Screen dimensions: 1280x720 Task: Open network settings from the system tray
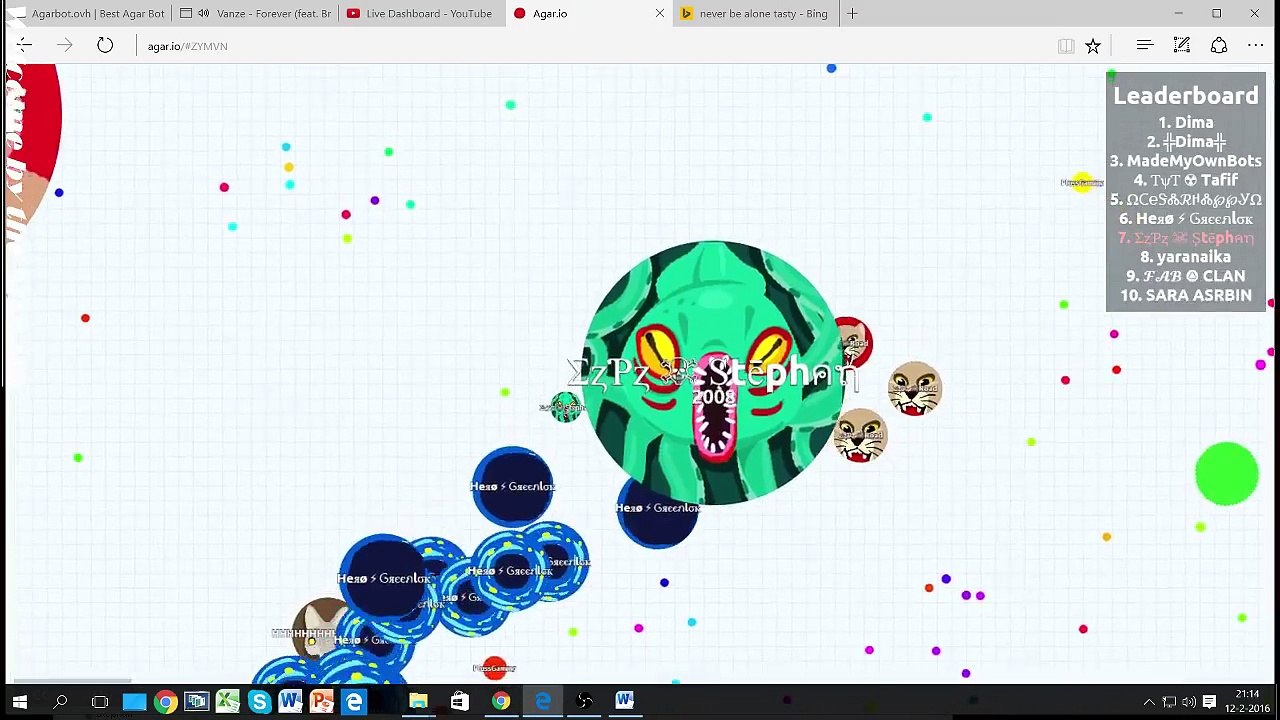[1169, 702]
